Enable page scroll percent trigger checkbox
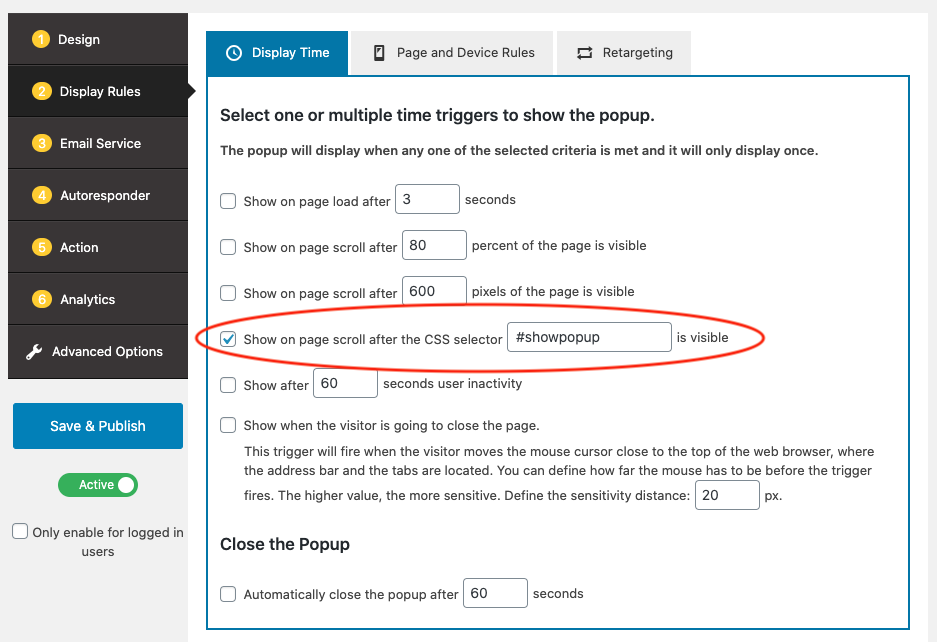937x642 pixels. pyautogui.click(x=228, y=247)
